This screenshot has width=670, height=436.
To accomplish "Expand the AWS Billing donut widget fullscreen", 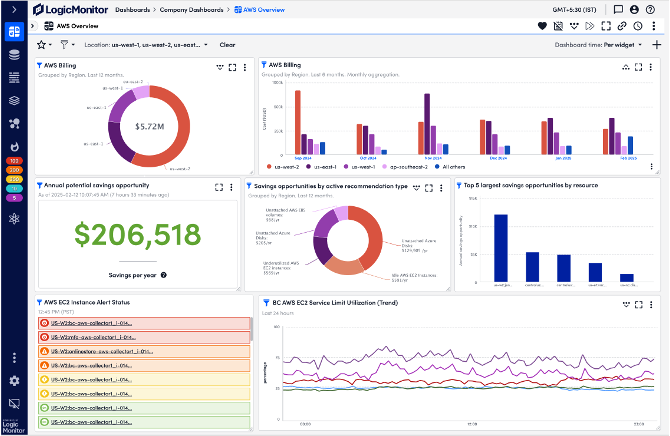I will click(232, 67).
